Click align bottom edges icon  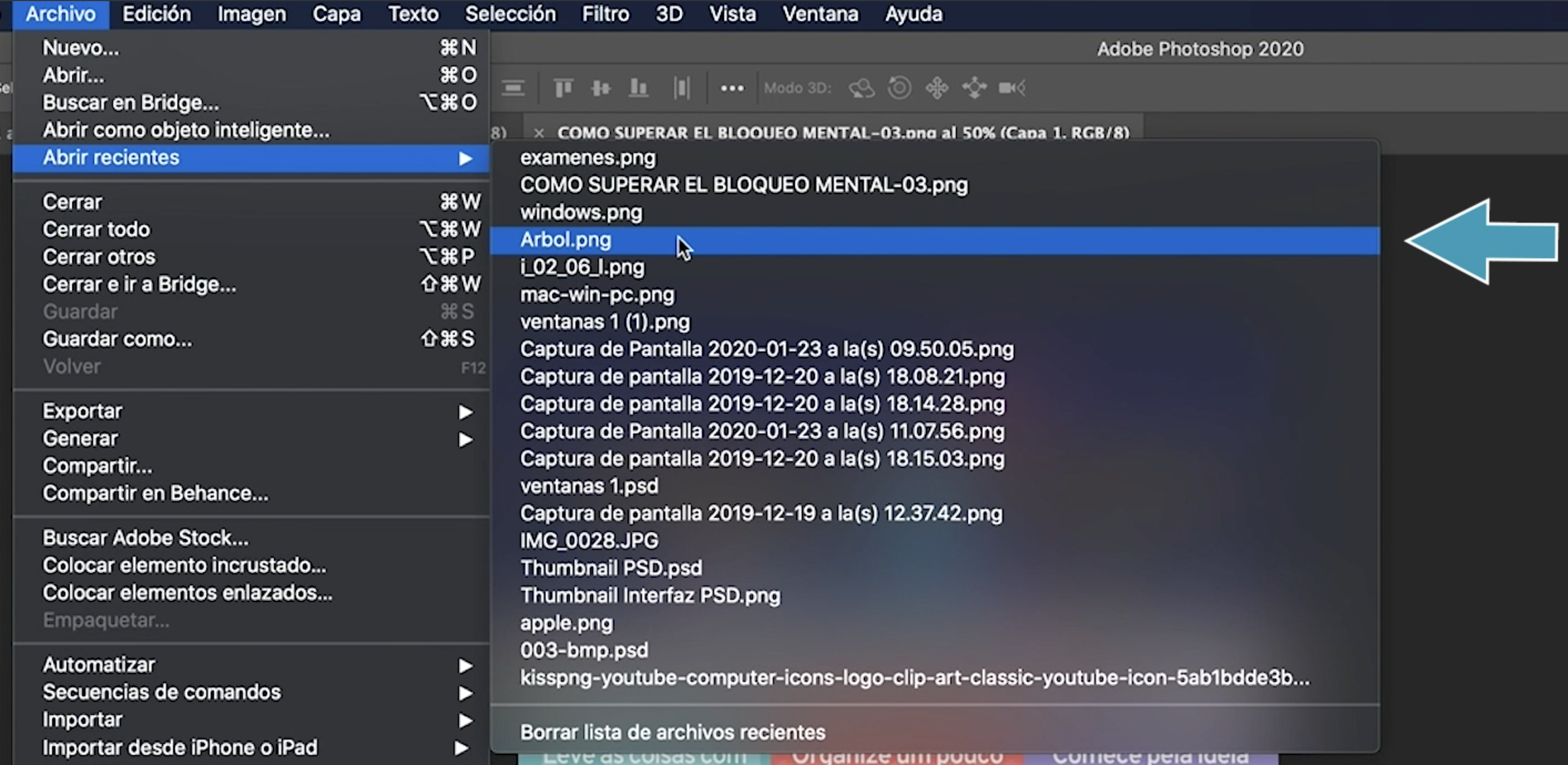pyautogui.click(x=638, y=88)
